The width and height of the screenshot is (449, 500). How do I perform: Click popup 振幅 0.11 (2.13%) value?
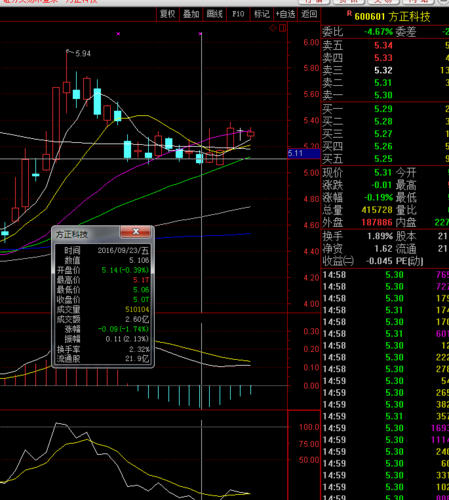coord(127,339)
